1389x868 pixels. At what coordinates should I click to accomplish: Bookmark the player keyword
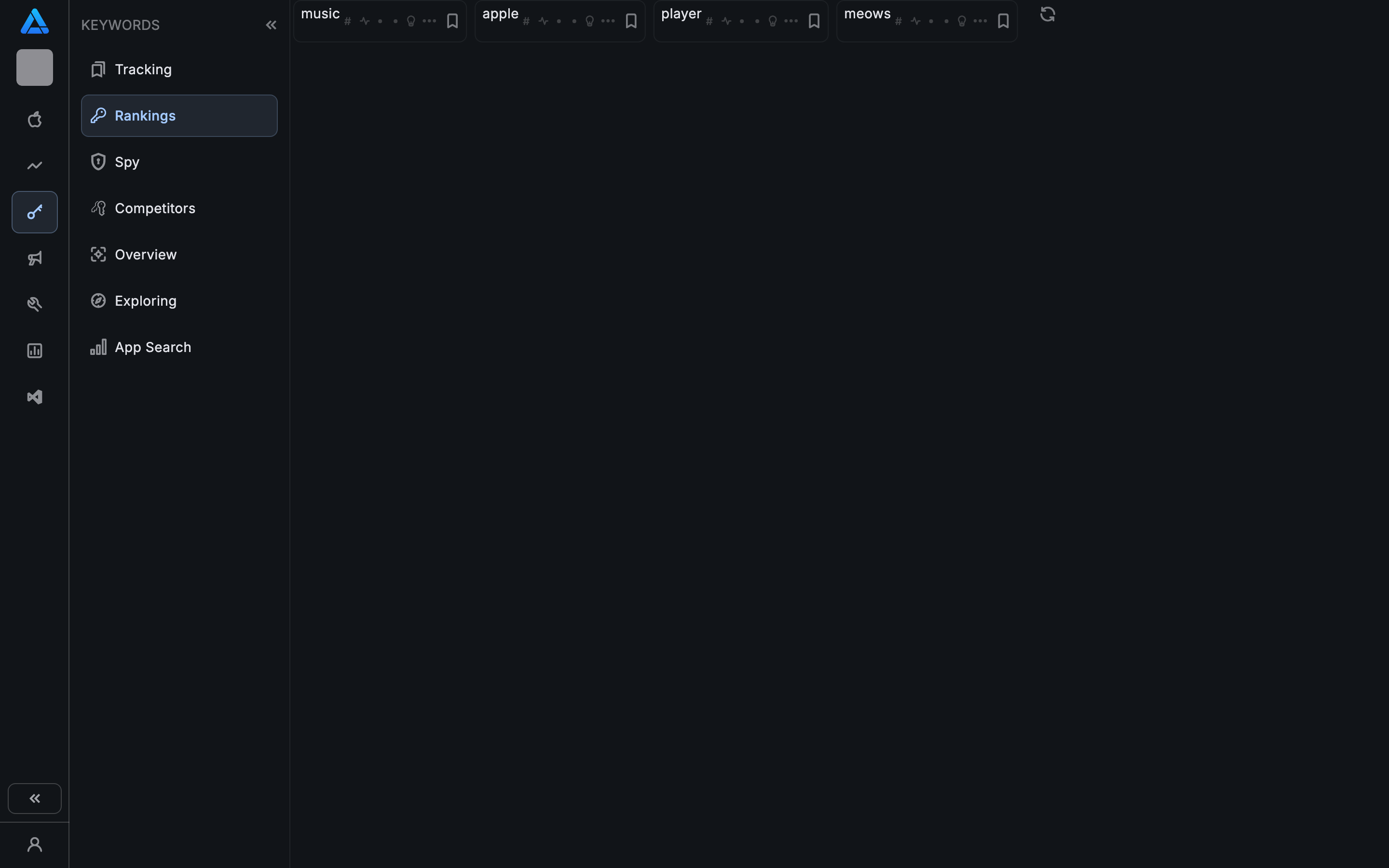[815, 21]
